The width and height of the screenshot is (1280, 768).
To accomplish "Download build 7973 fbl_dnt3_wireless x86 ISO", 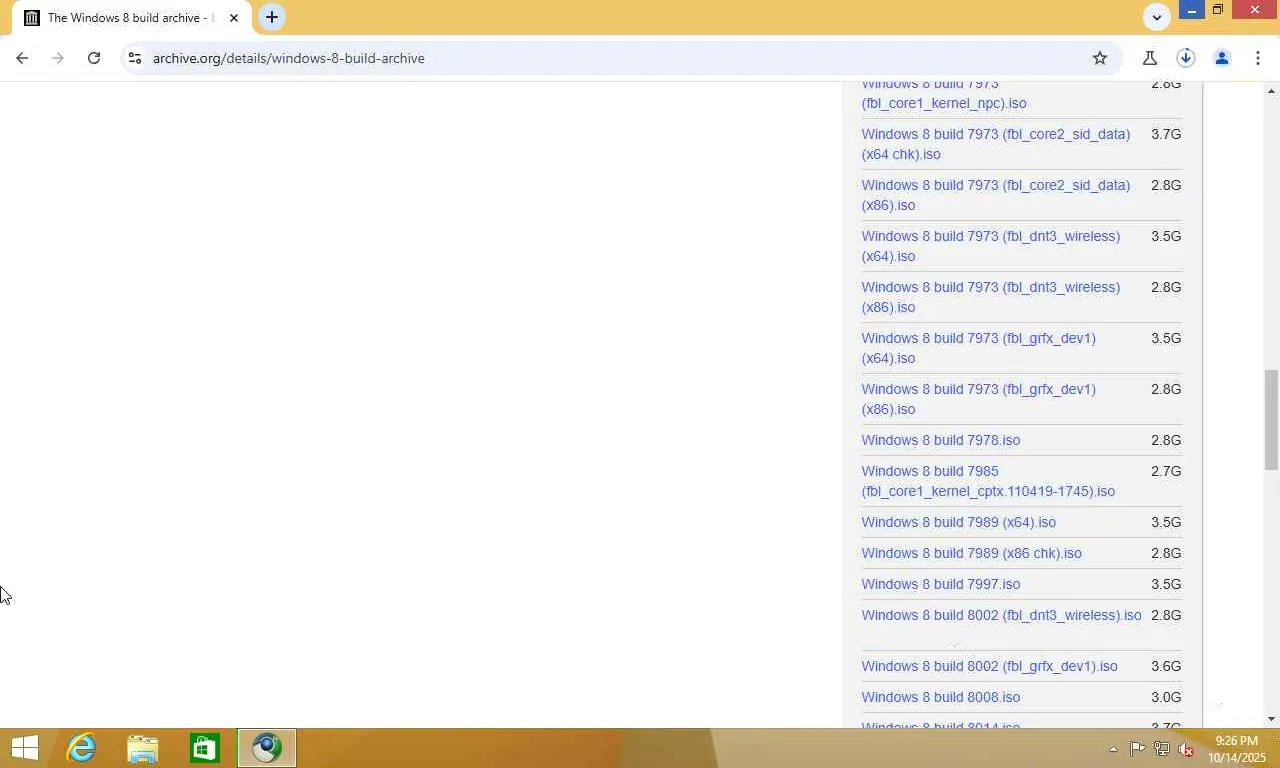I will tap(991, 297).
